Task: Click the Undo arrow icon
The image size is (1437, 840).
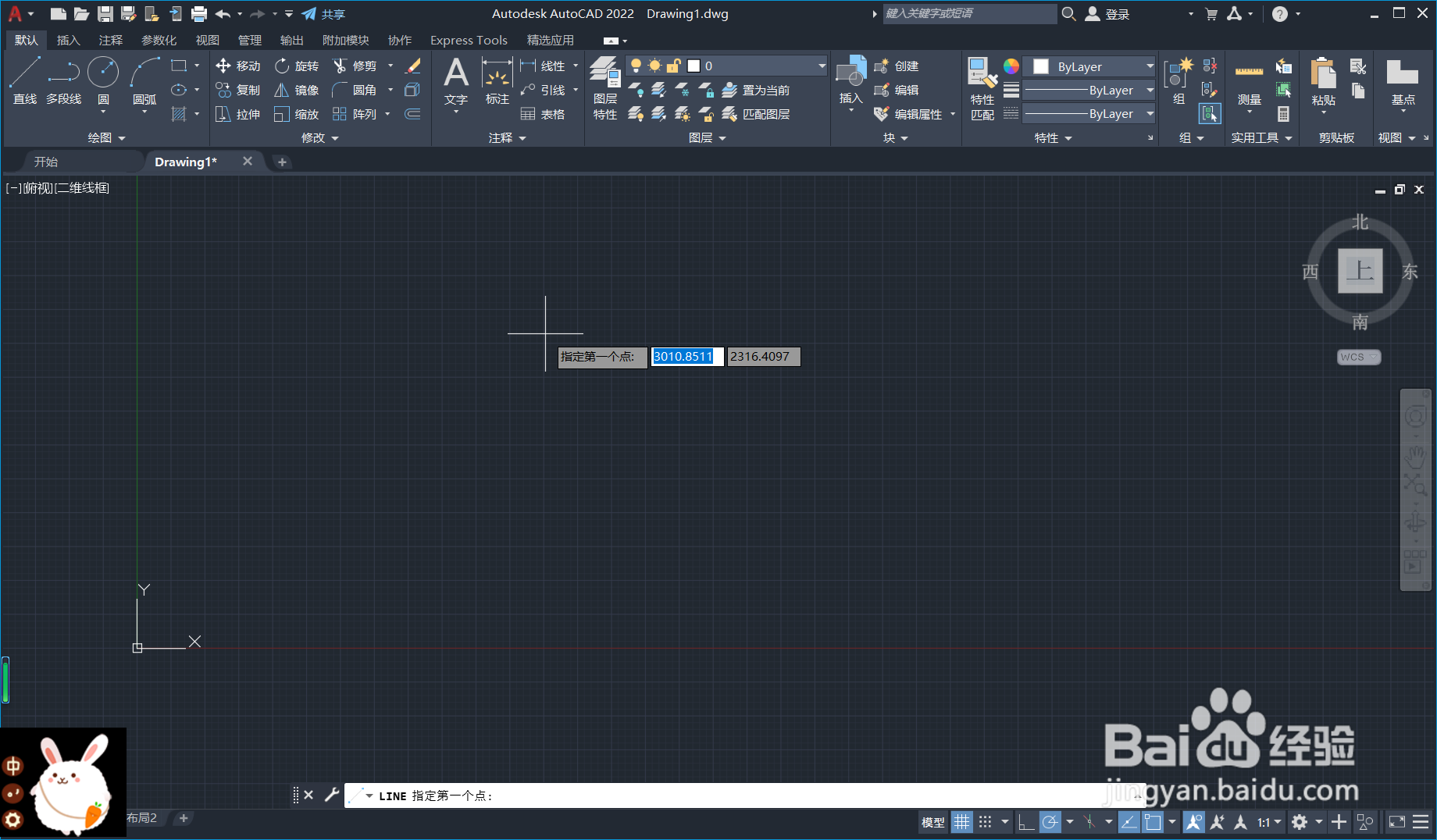Action: 223,14
